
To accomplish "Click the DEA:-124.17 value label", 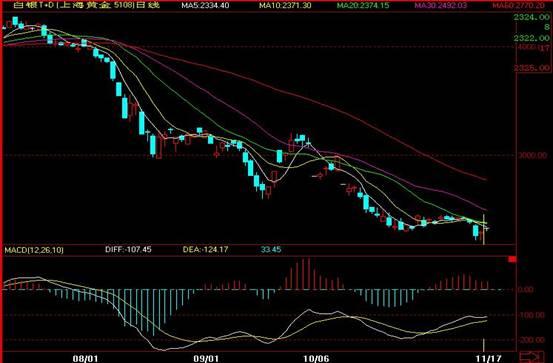I will (x=205, y=249).
